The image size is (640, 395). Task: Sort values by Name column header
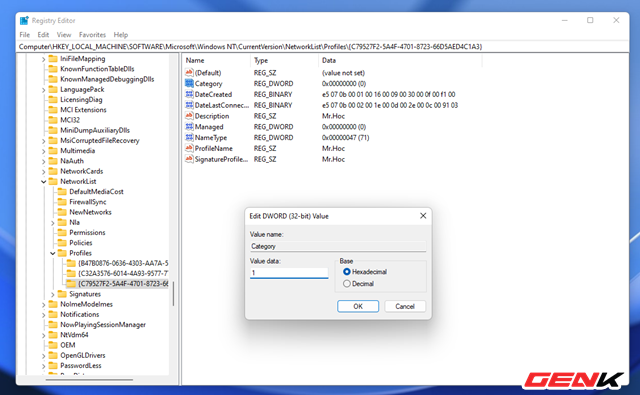point(216,60)
